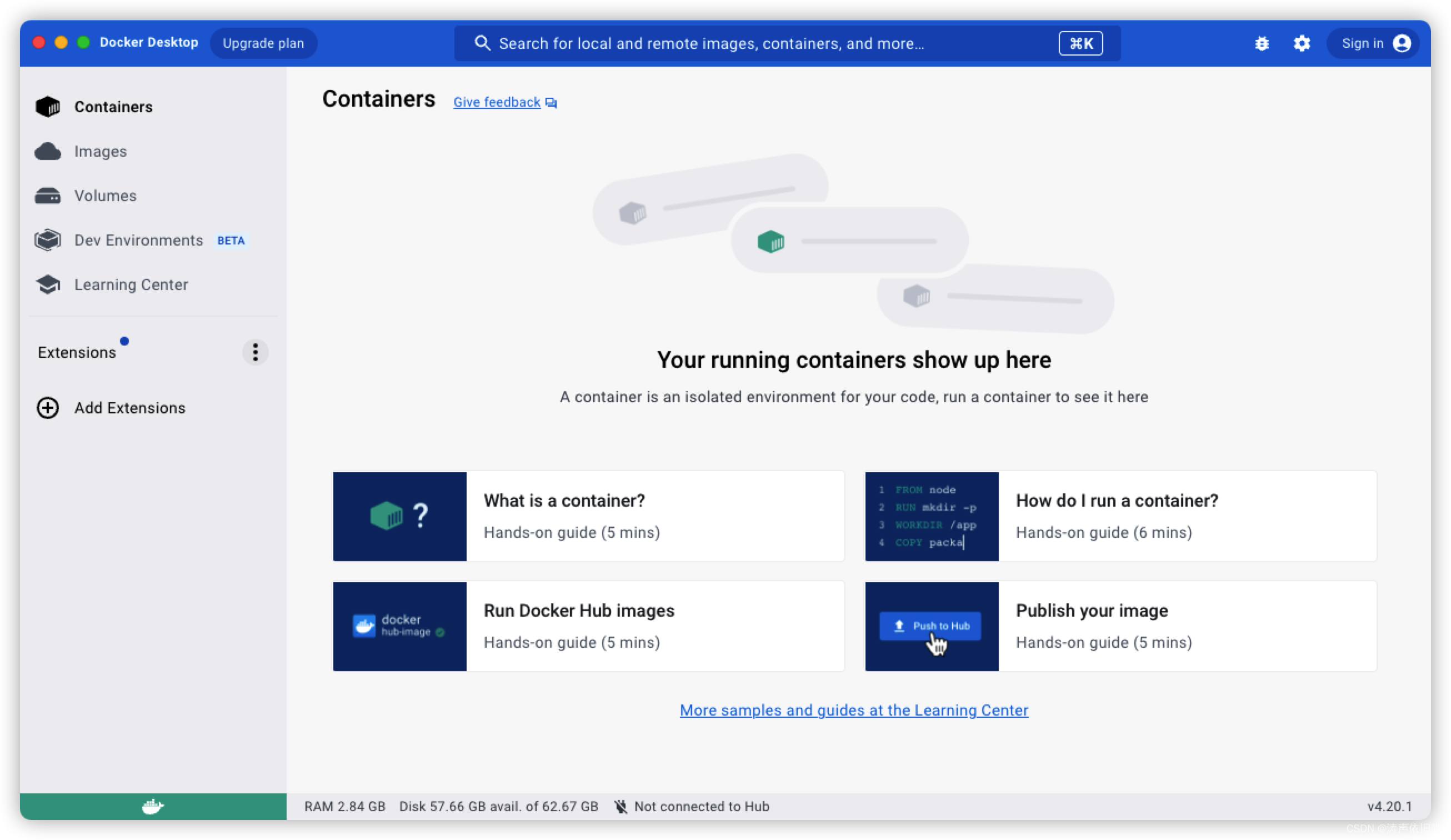The height and width of the screenshot is (840, 1451).
Task: Click the Volumes sidebar icon
Action: click(48, 195)
